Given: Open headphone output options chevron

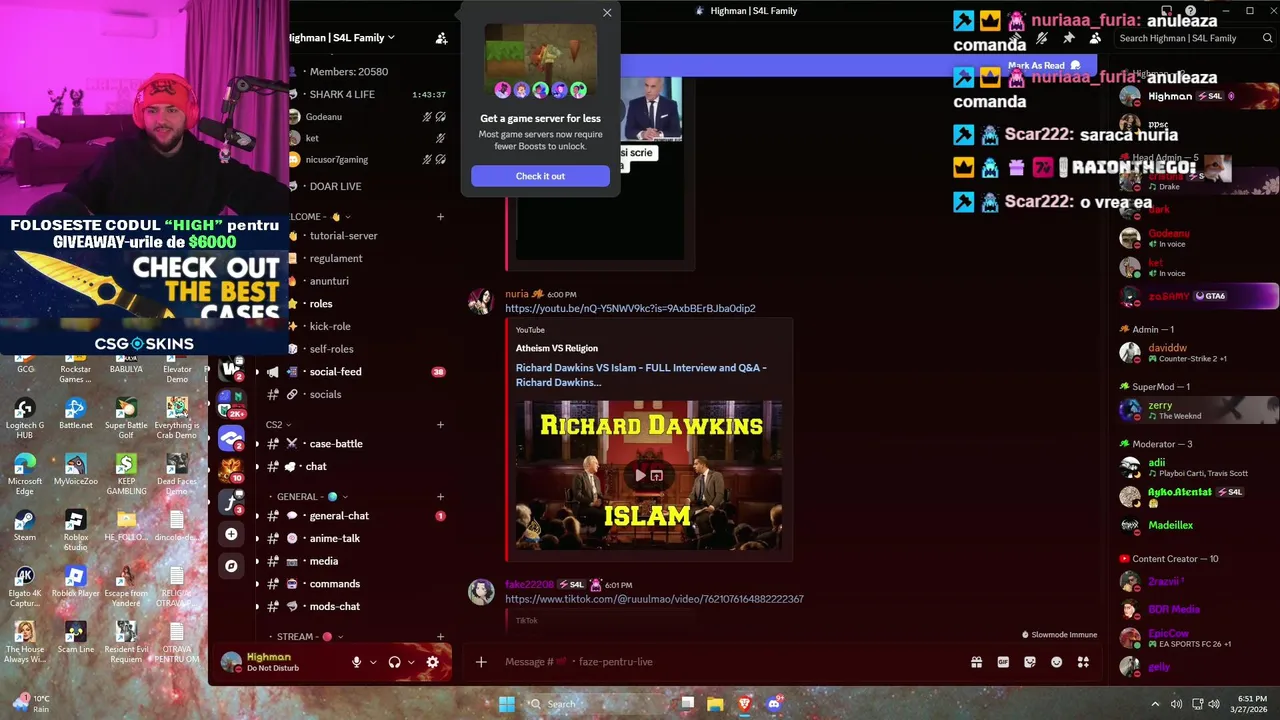Looking at the screenshot, I should pos(411,662).
